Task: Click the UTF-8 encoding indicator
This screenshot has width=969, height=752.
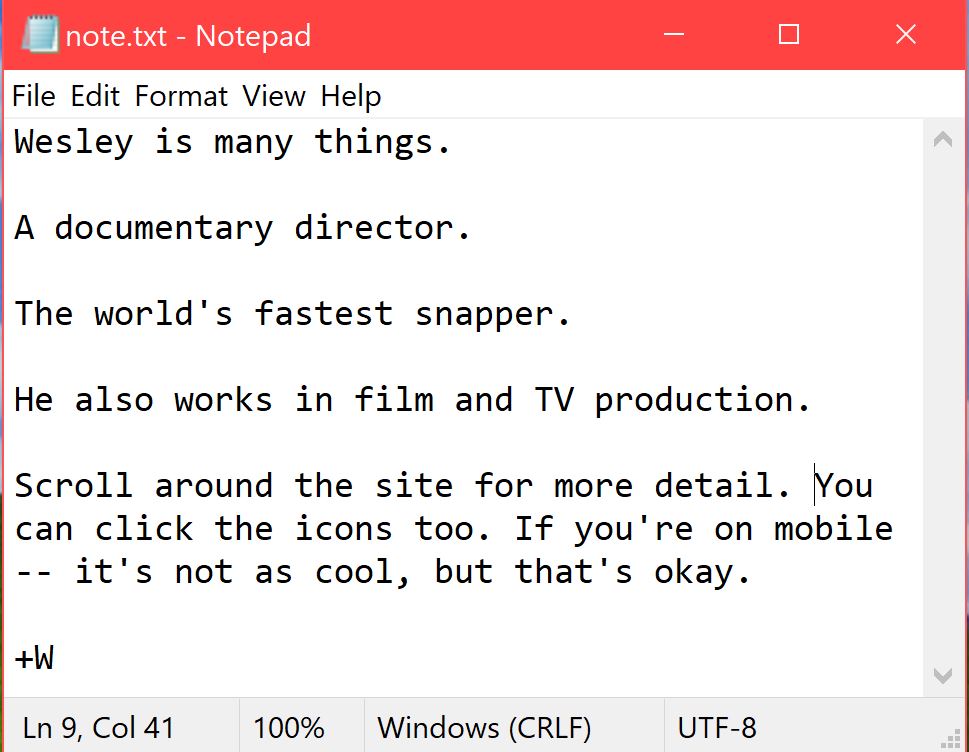Action: [717, 727]
